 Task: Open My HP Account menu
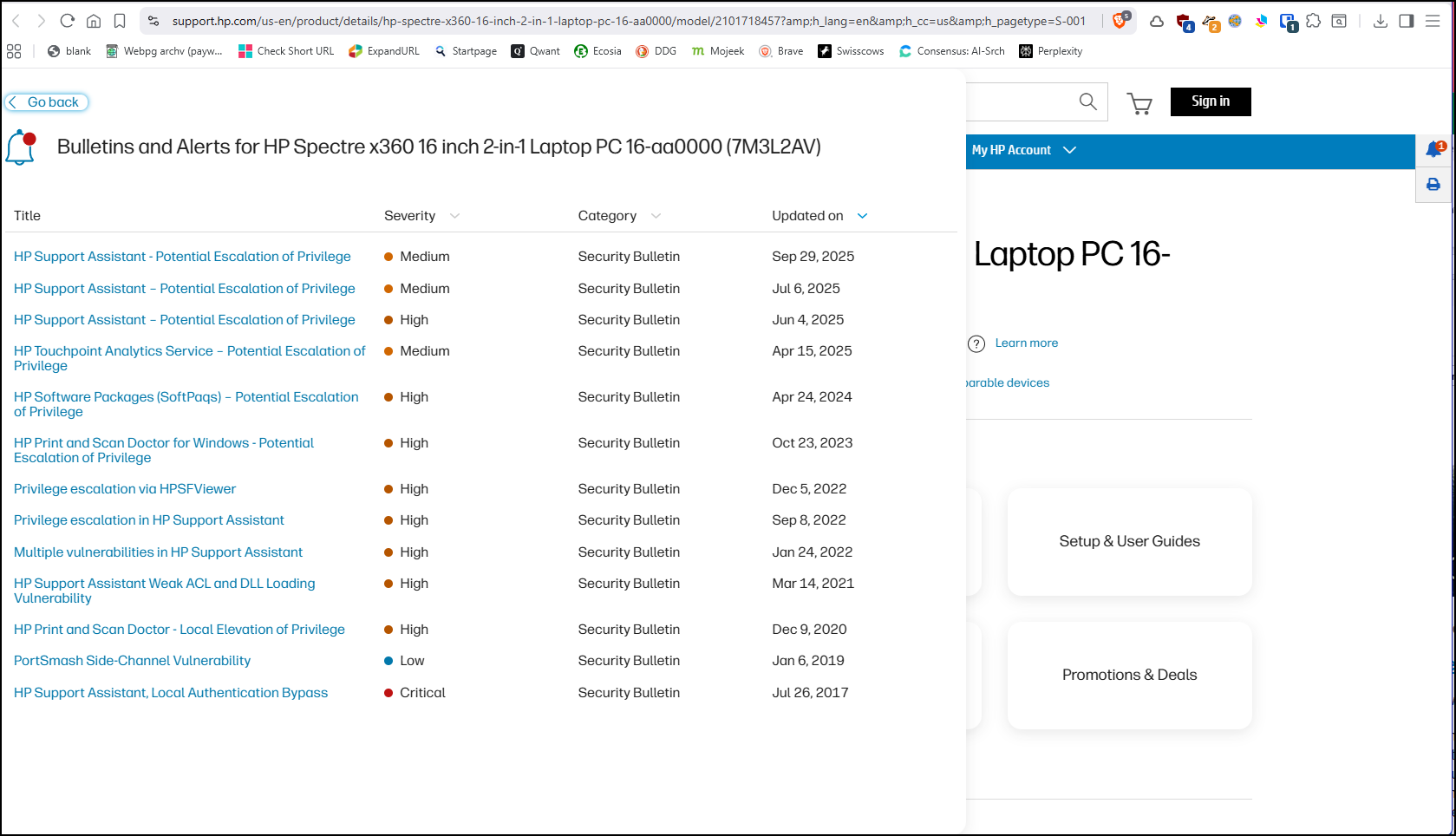(1023, 150)
